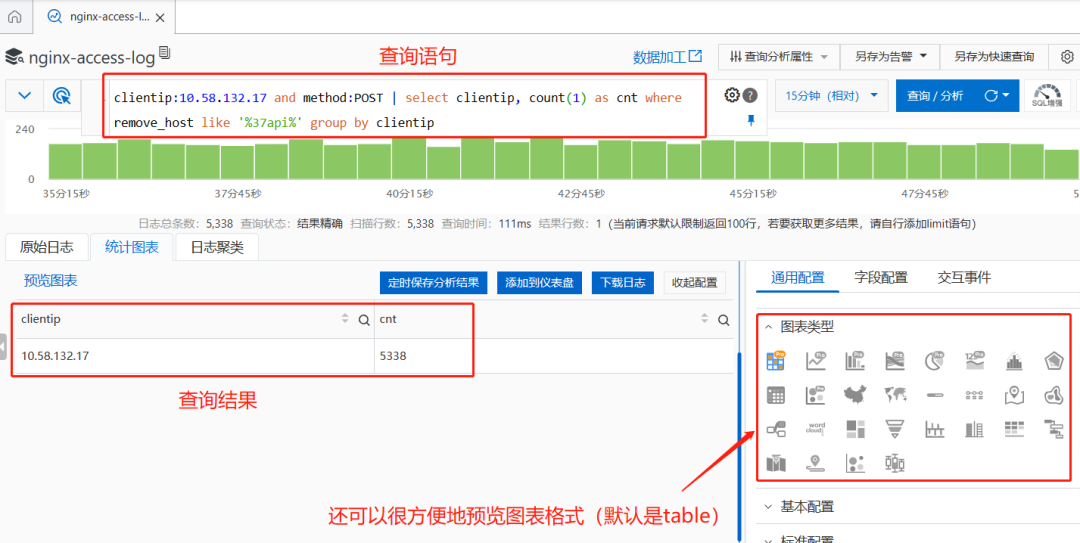1080x543 pixels.
Task: Go to the home tab icon
Action: (x=15, y=17)
